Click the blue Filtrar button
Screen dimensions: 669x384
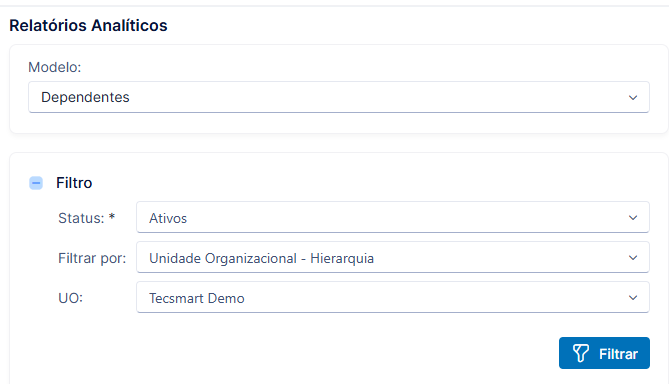point(604,353)
